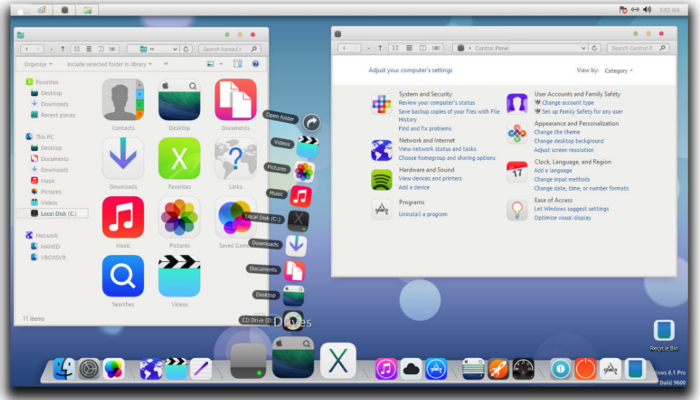
Task: Open the Videos clapperboard folder
Action: point(179,276)
